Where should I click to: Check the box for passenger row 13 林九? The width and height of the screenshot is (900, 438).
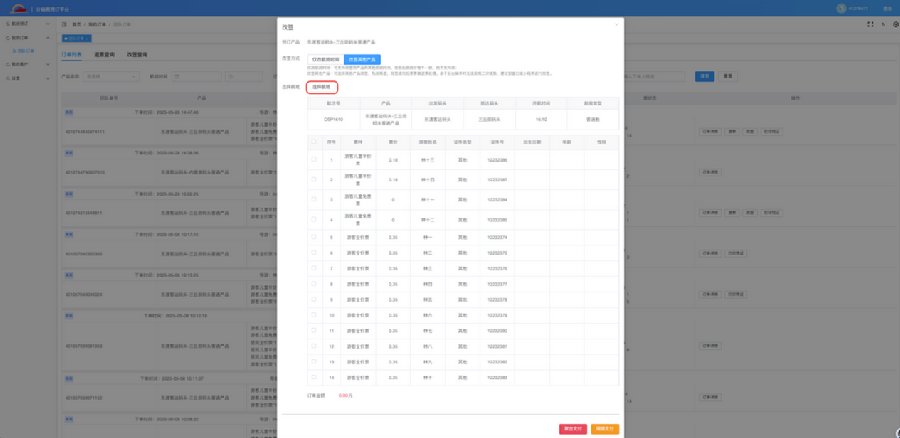point(313,362)
